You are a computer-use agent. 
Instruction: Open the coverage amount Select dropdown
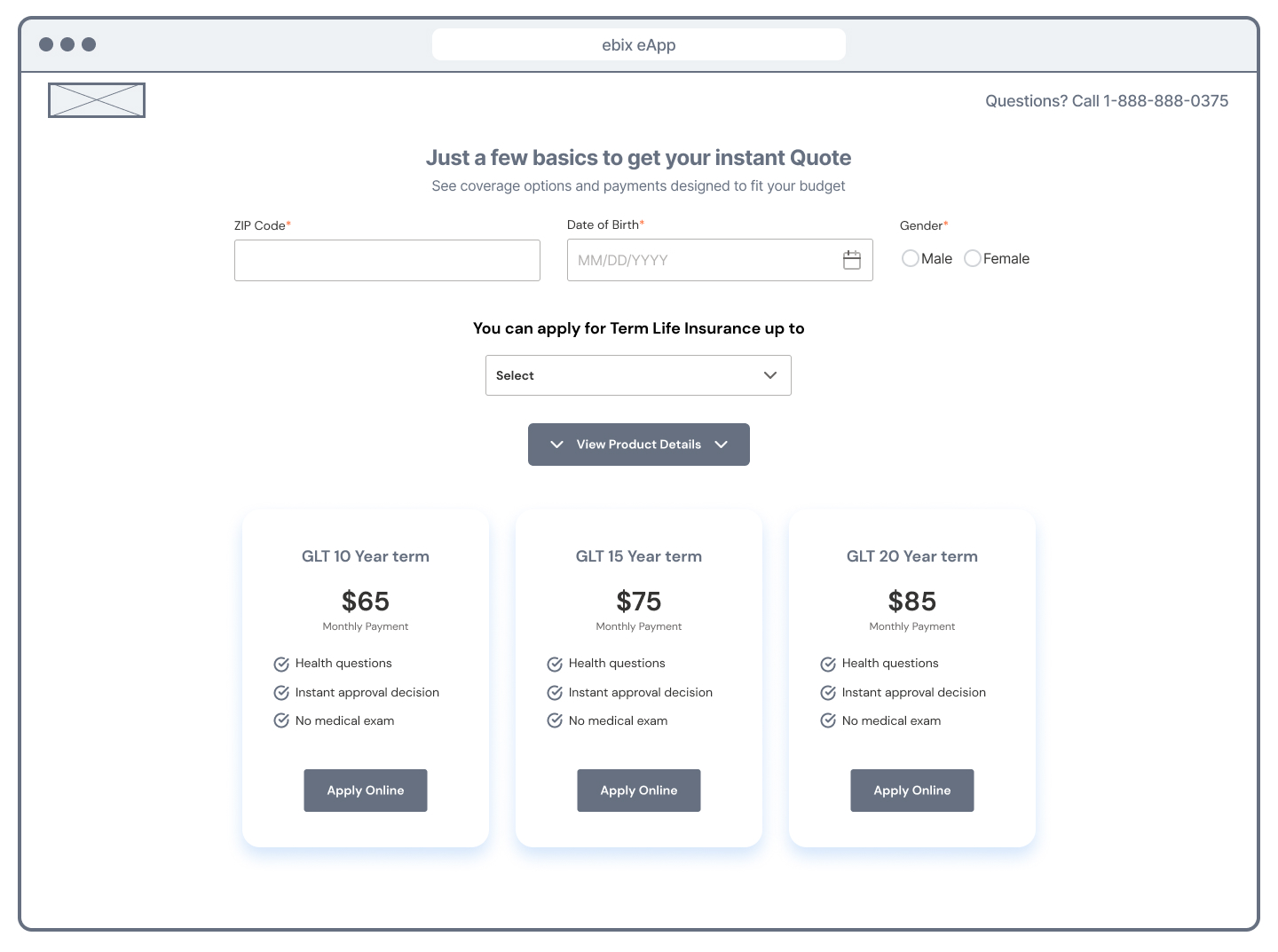click(x=638, y=375)
